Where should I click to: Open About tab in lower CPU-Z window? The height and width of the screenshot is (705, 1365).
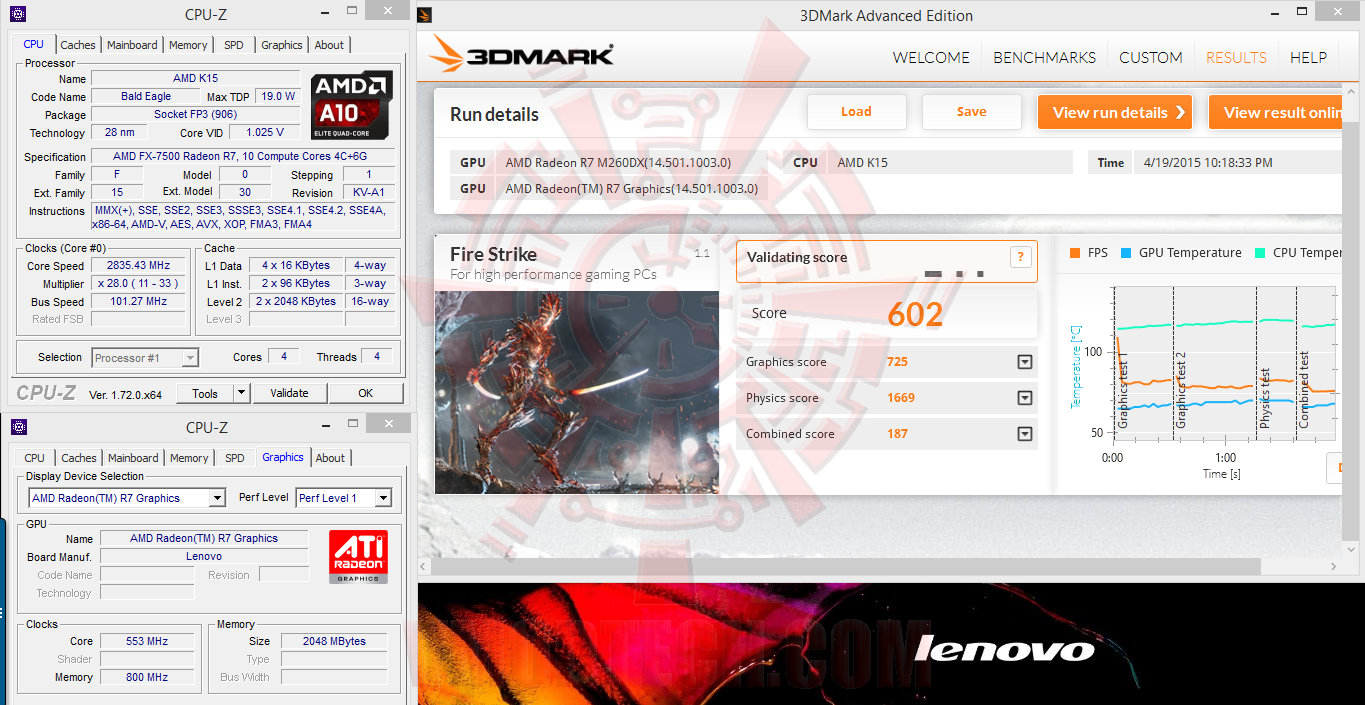(330, 458)
